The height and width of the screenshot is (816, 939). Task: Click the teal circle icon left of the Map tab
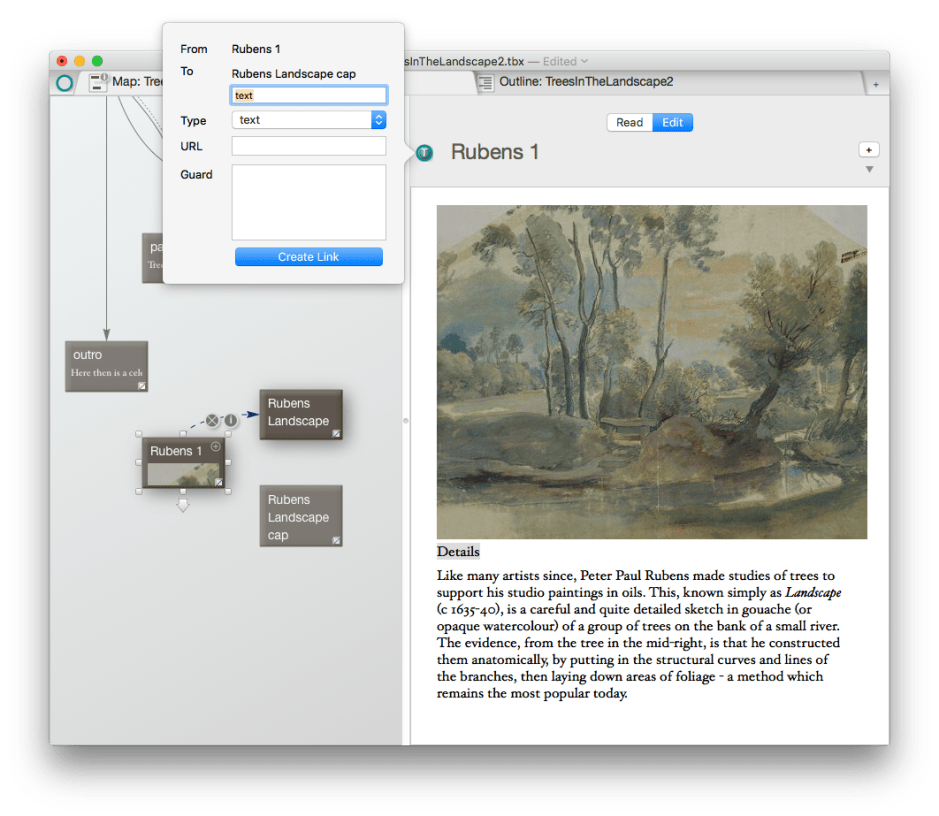(x=65, y=83)
